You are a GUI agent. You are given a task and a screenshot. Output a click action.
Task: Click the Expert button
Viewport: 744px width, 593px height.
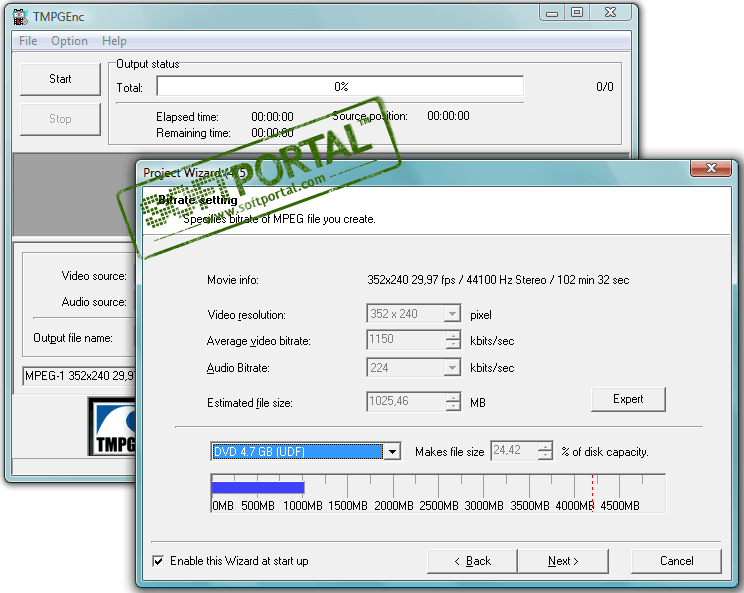[628, 399]
